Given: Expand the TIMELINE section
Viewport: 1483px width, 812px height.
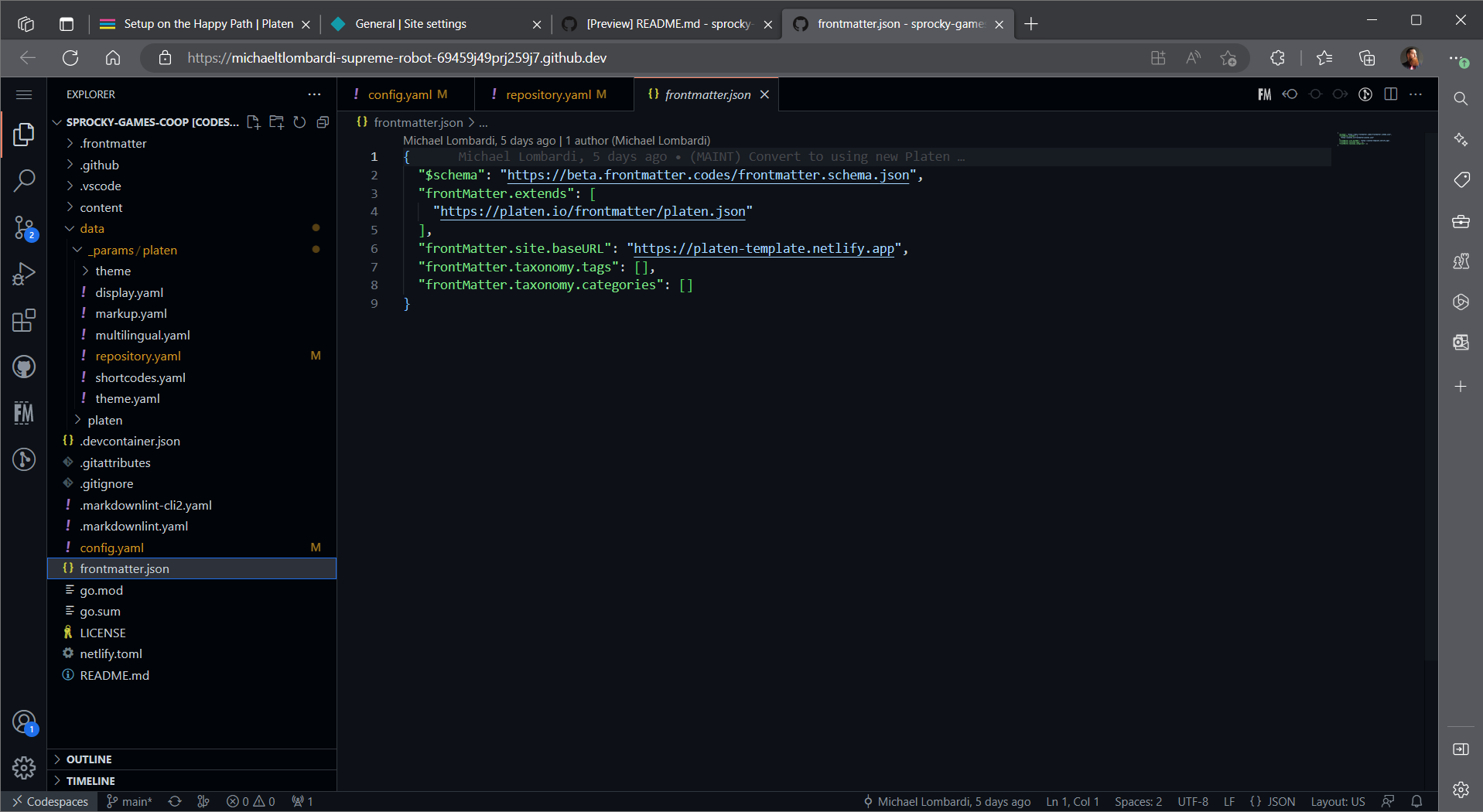Looking at the screenshot, I should click(91, 781).
